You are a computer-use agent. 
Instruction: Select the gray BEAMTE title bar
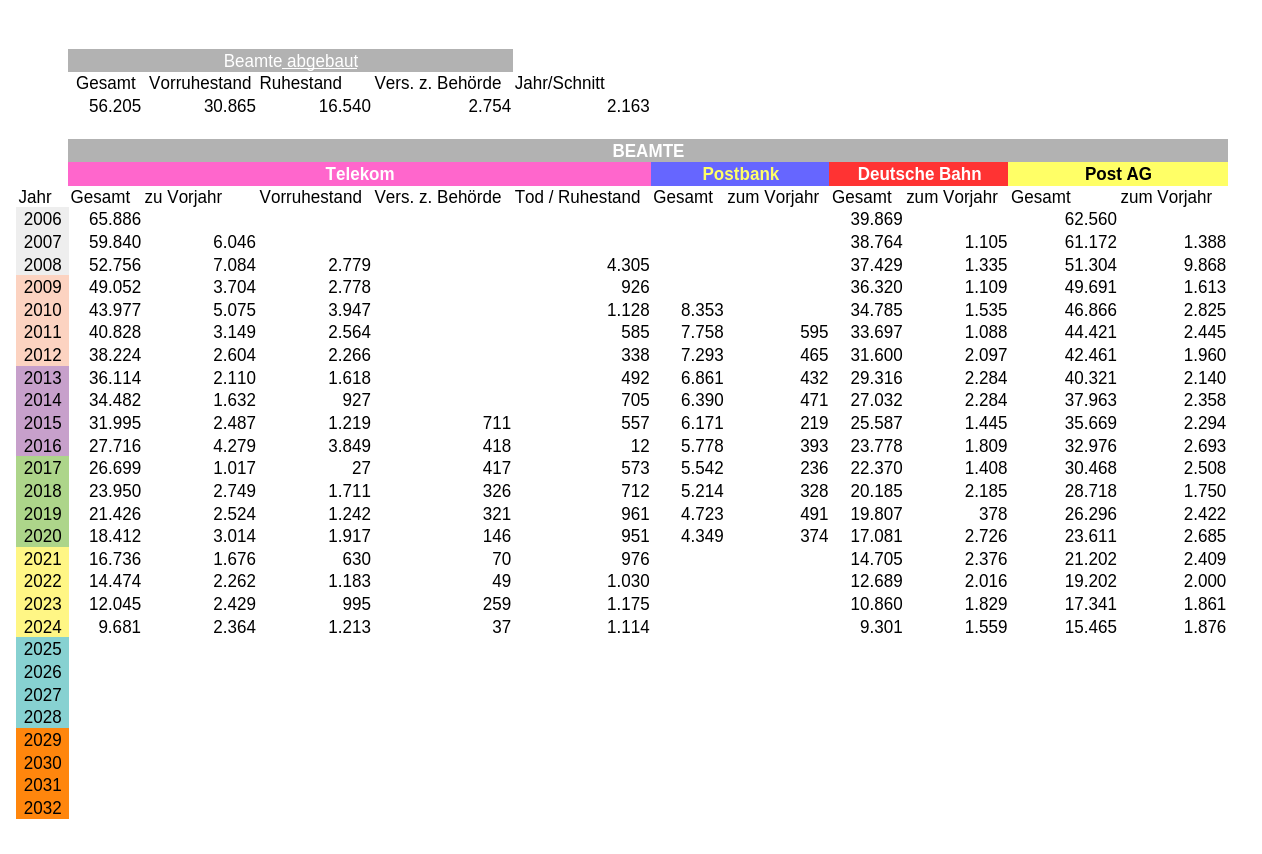pyautogui.click(x=647, y=151)
